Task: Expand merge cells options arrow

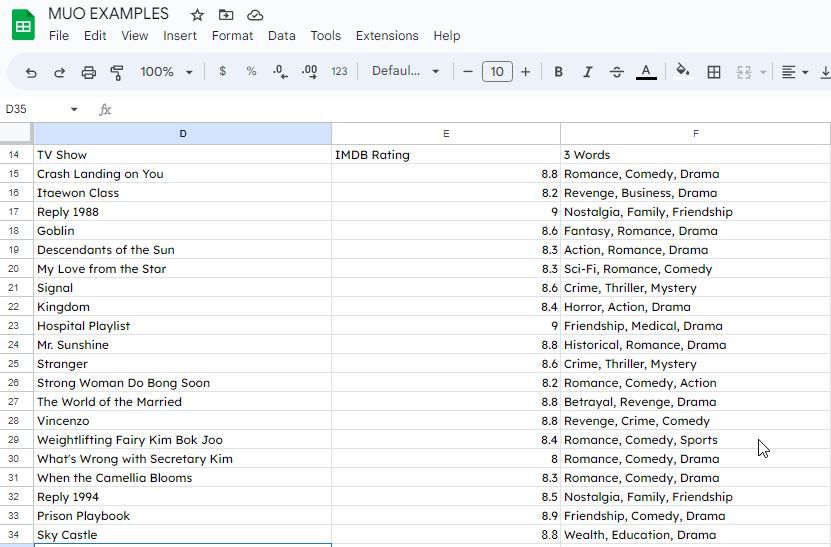Action: click(763, 72)
